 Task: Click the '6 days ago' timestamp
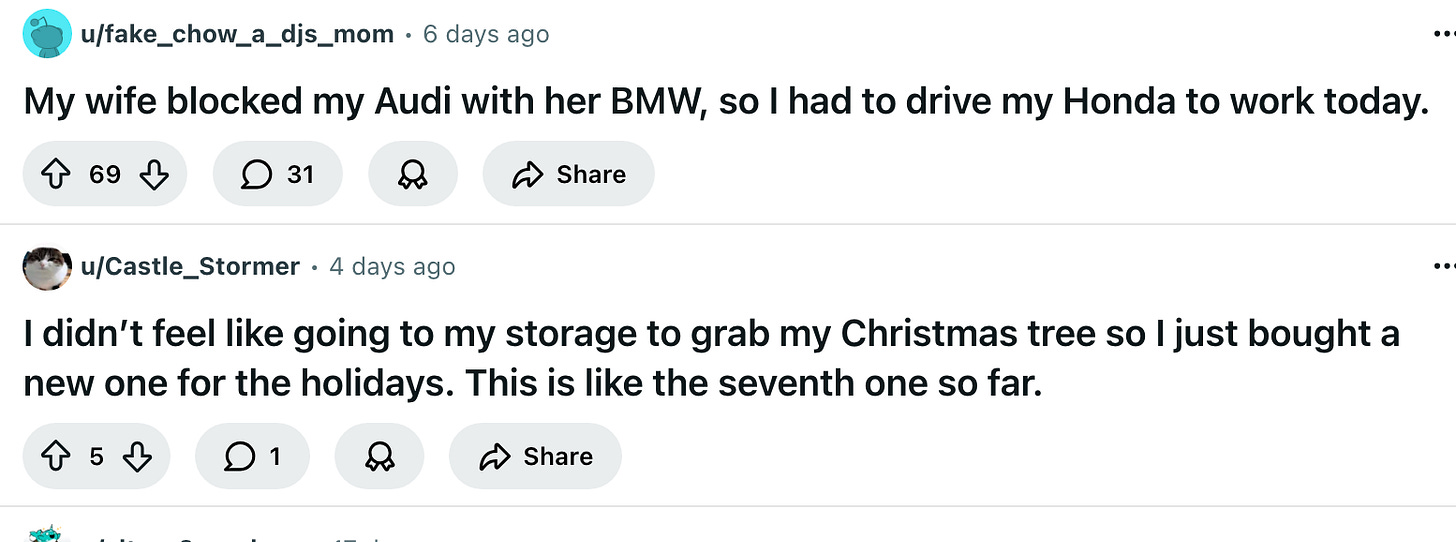point(486,34)
